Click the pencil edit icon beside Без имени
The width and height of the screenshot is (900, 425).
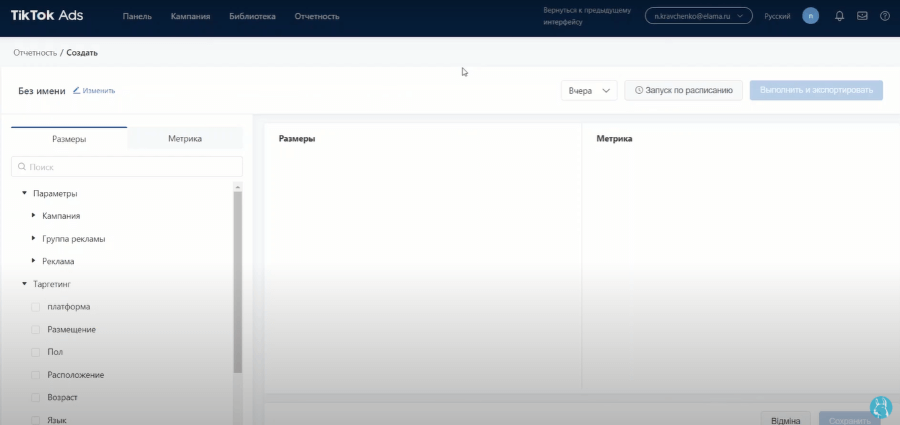pos(77,90)
